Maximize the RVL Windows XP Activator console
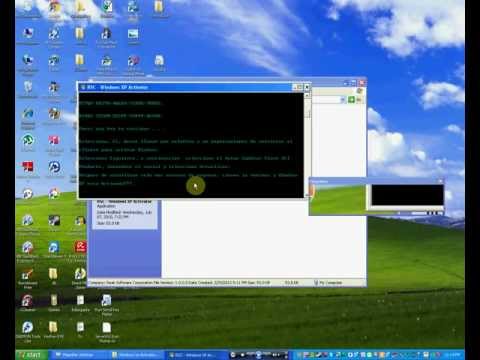The width and height of the screenshot is (480, 360). [x=300, y=87]
